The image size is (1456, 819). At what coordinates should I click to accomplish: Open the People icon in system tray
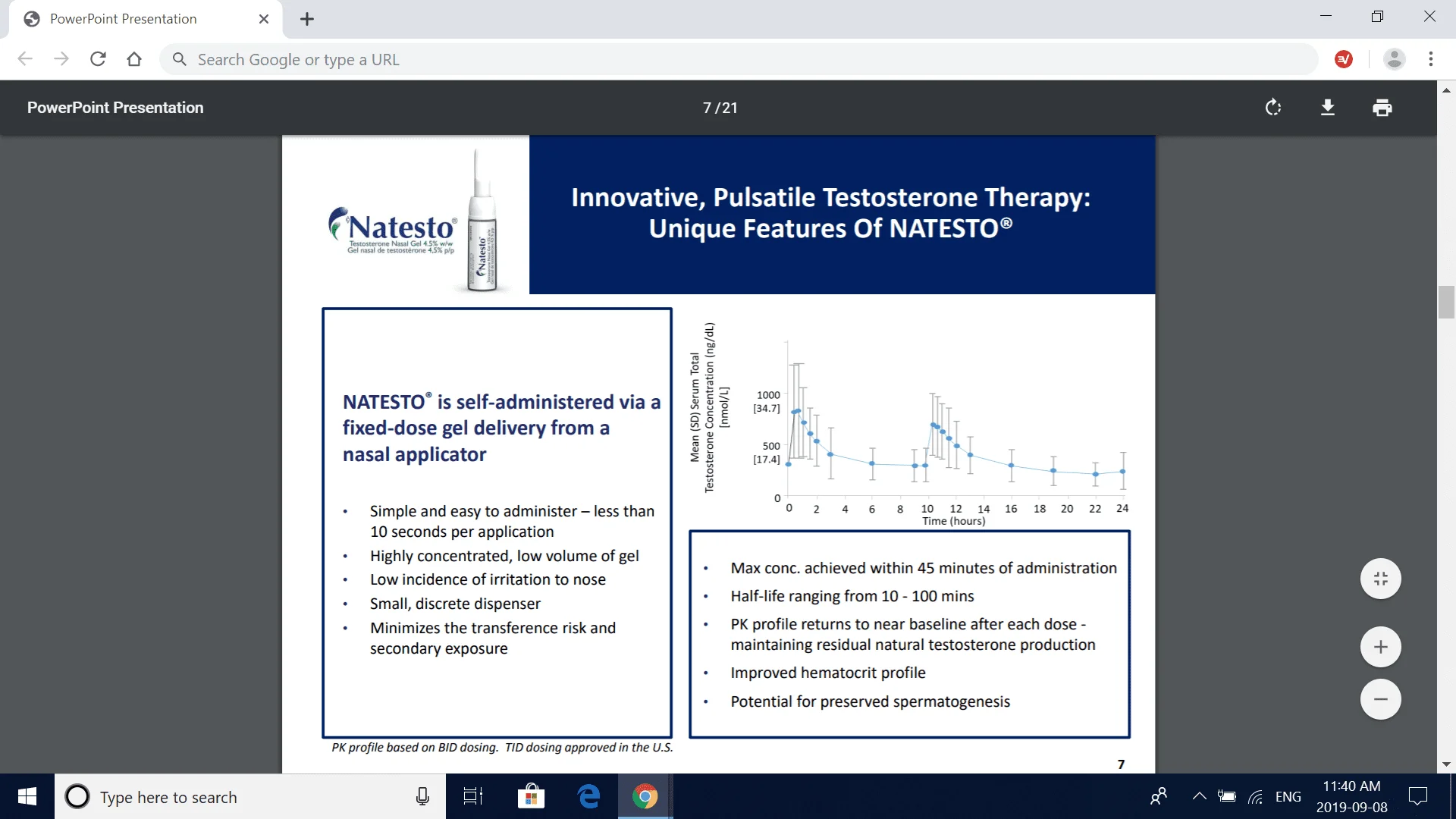tap(1159, 796)
